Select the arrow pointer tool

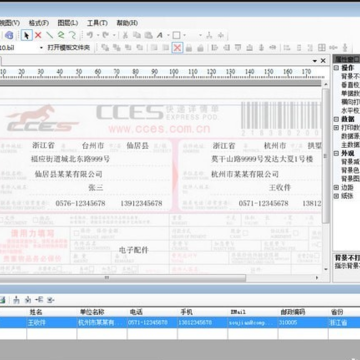point(27,35)
